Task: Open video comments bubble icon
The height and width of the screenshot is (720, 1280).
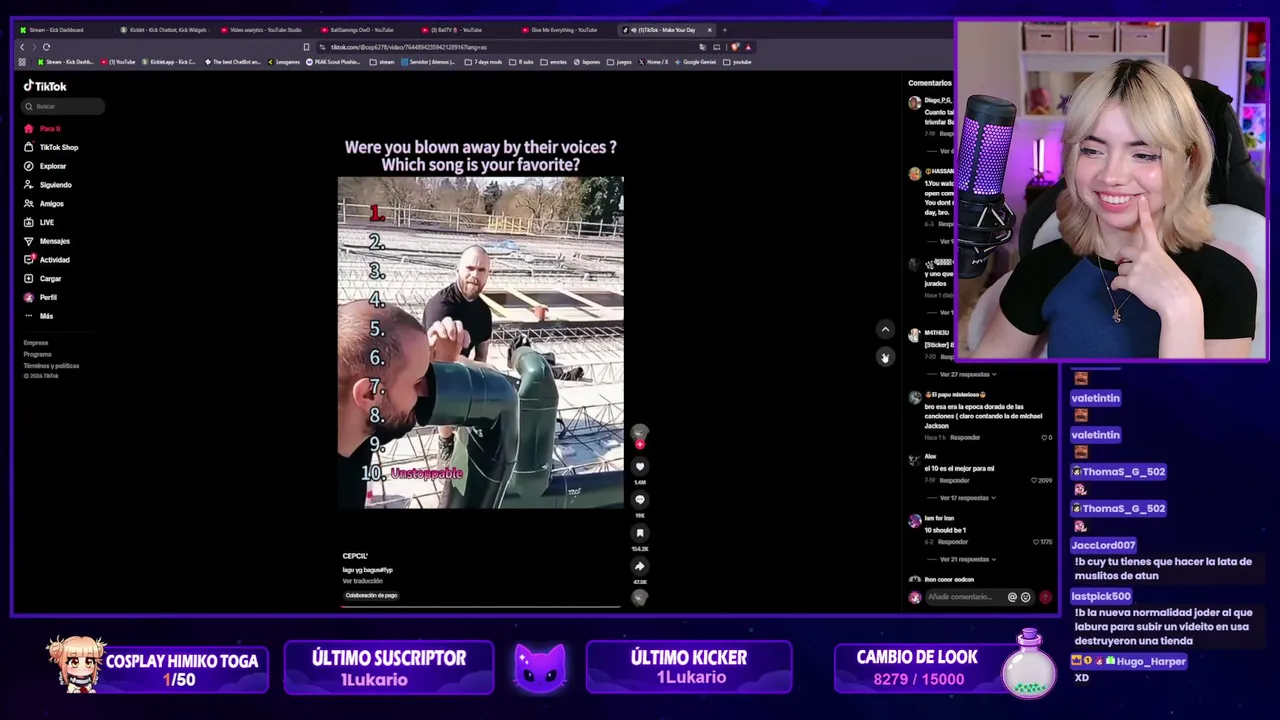Action: 640,499
